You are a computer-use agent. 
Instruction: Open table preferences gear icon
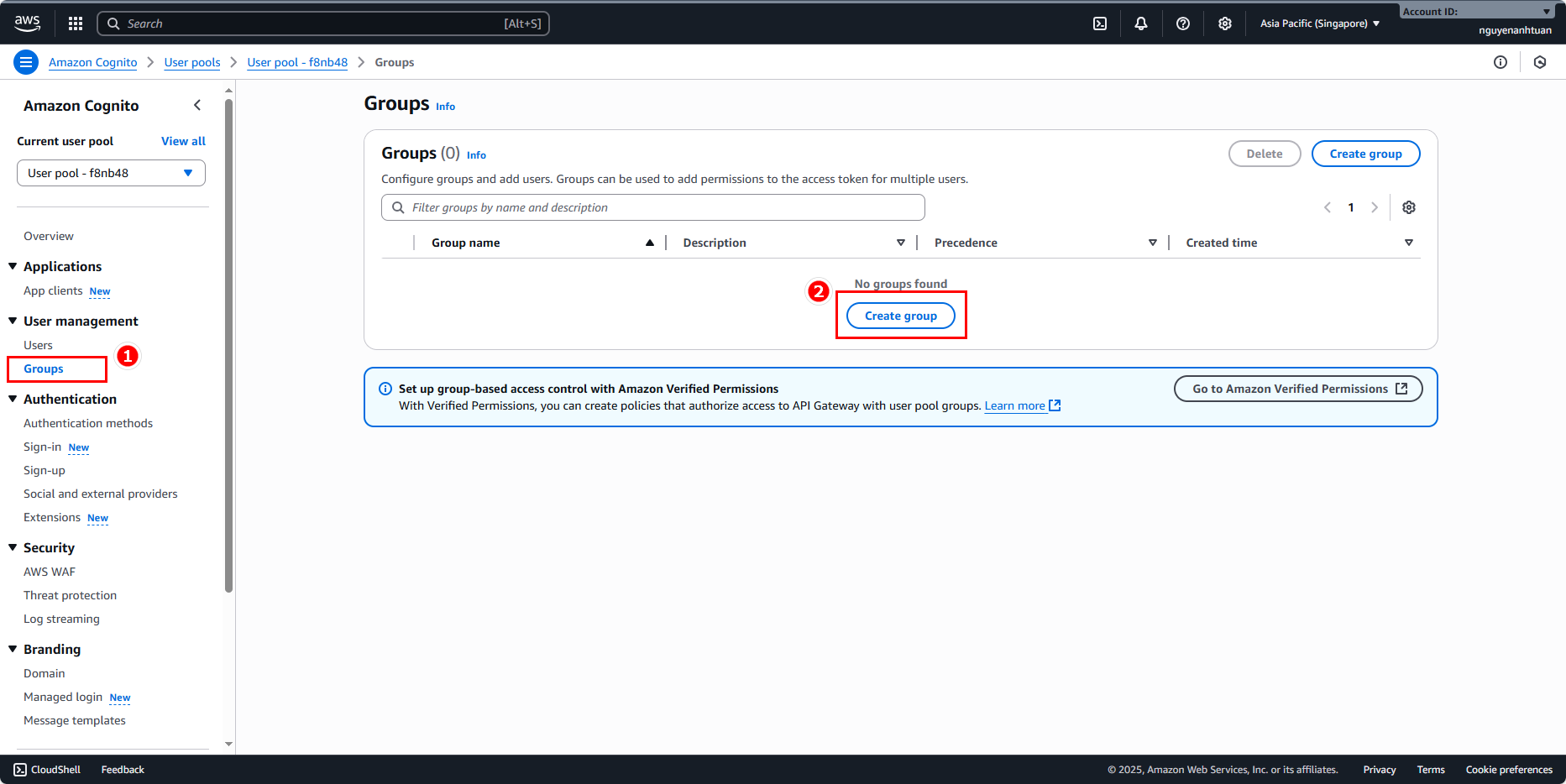(1409, 207)
